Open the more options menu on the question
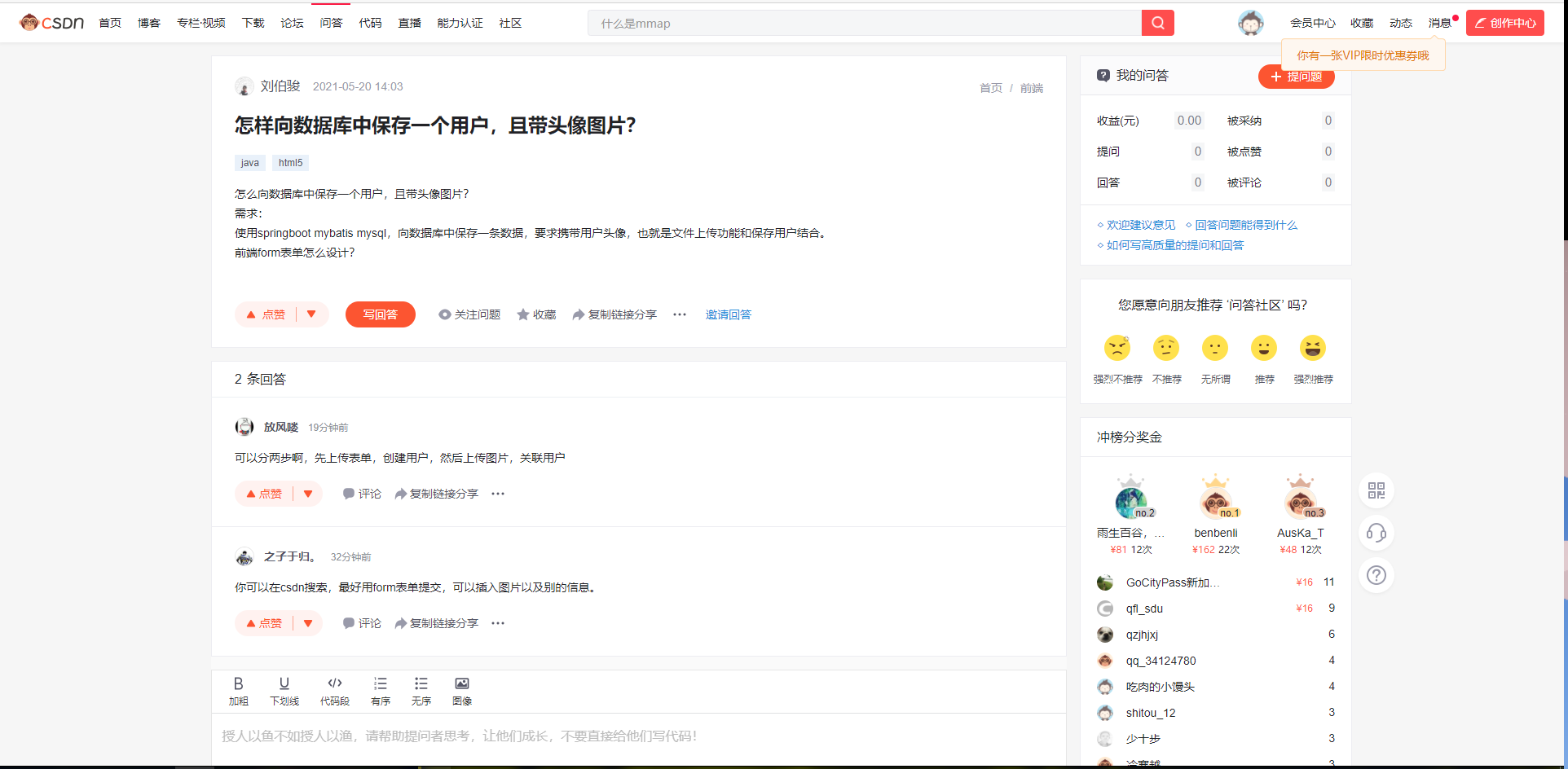The width and height of the screenshot is (1568, 769). pos(679,314)
